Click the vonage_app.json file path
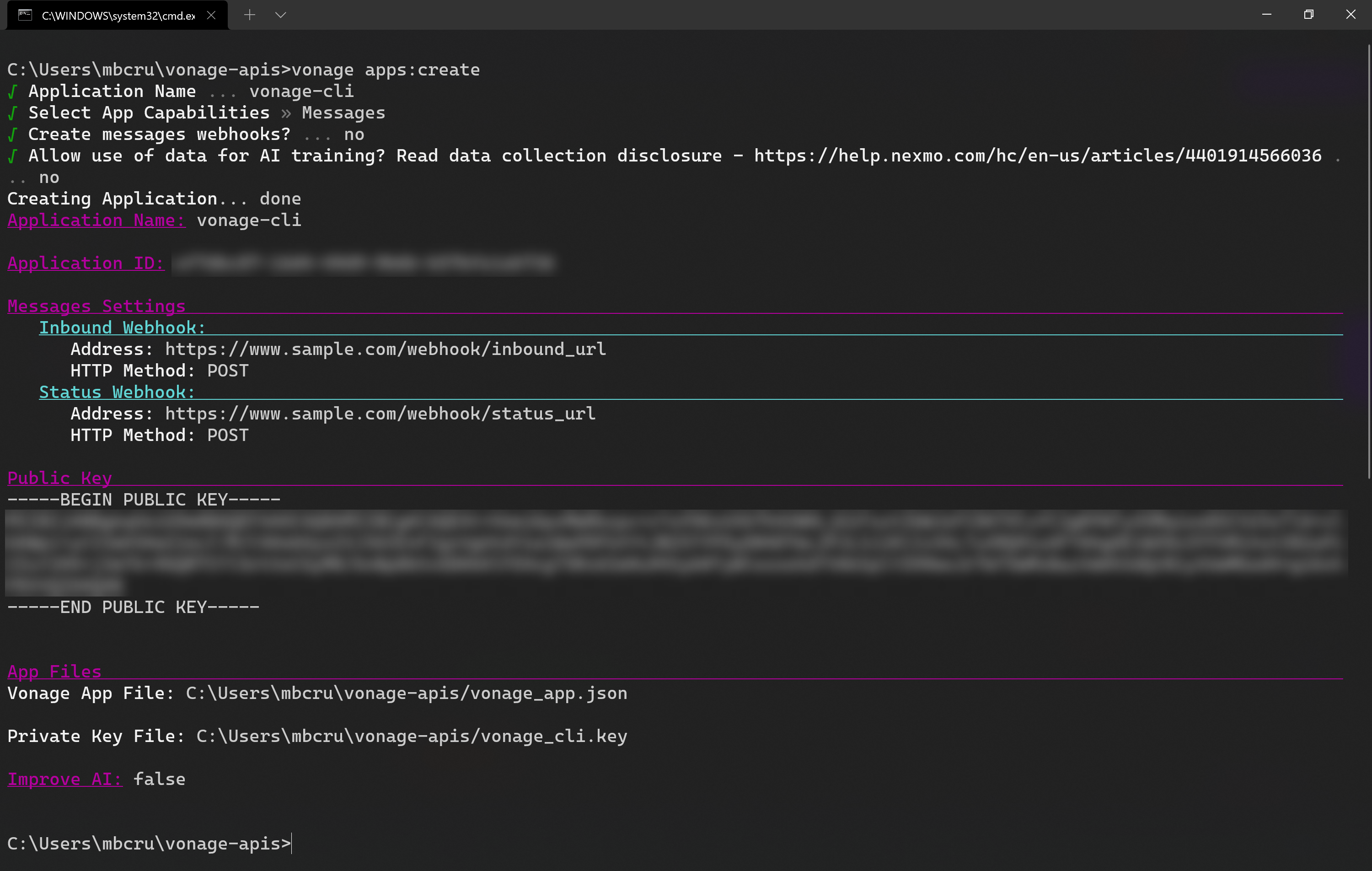This screenshot has width=1372, height=871. point(407,693)
